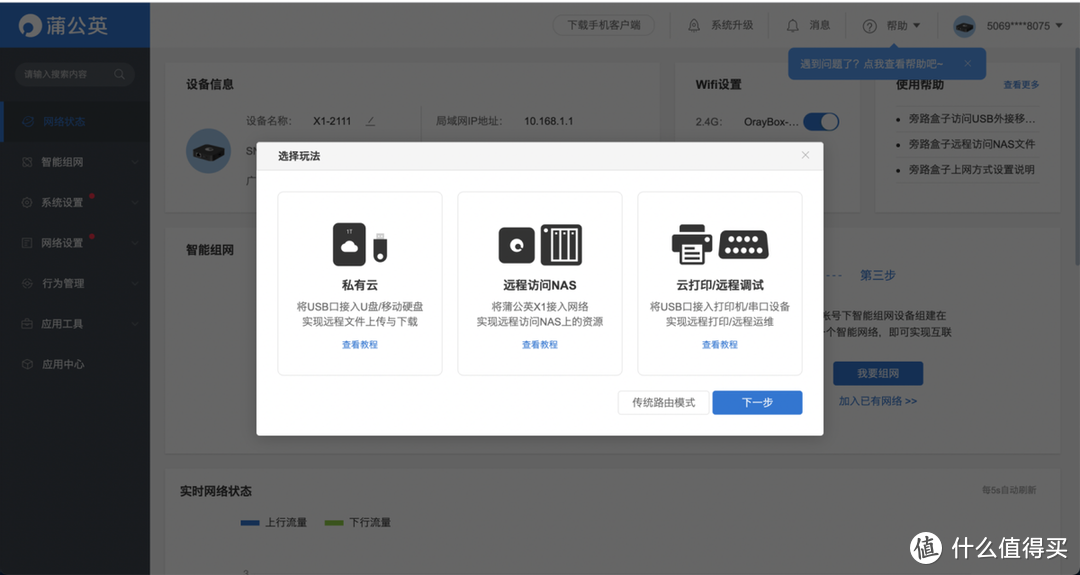1080x575 pixels.
Task: Select the 云打印/远程调试 card title
Action: click(720, 285)
